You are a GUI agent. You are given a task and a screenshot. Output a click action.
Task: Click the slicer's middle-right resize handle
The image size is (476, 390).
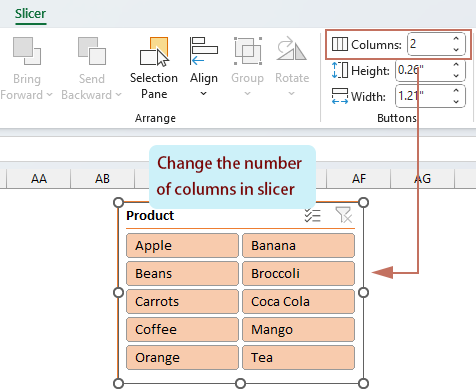(x=363, y=293)
